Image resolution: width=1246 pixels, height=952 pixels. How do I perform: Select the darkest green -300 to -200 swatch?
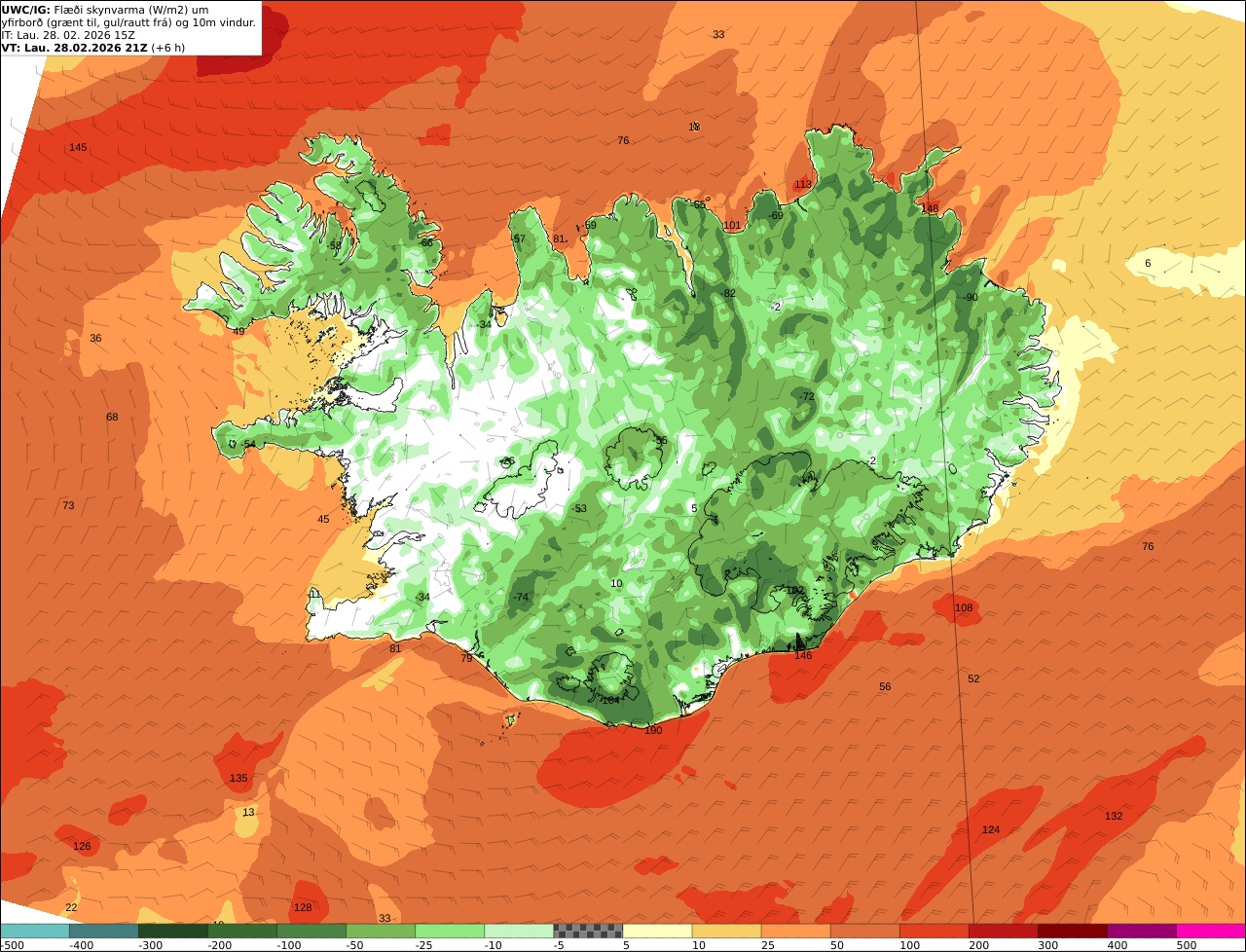tap(173, 931)
